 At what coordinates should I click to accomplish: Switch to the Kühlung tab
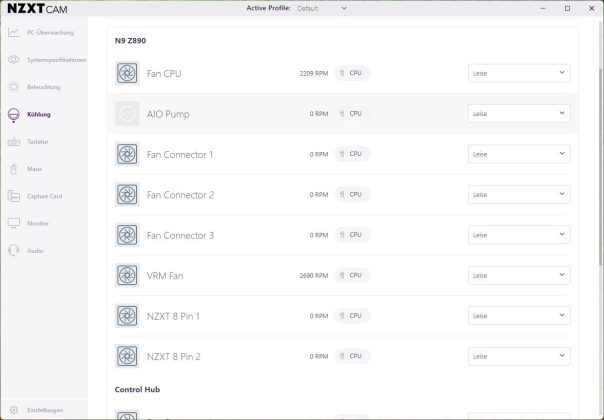[38, 114]
